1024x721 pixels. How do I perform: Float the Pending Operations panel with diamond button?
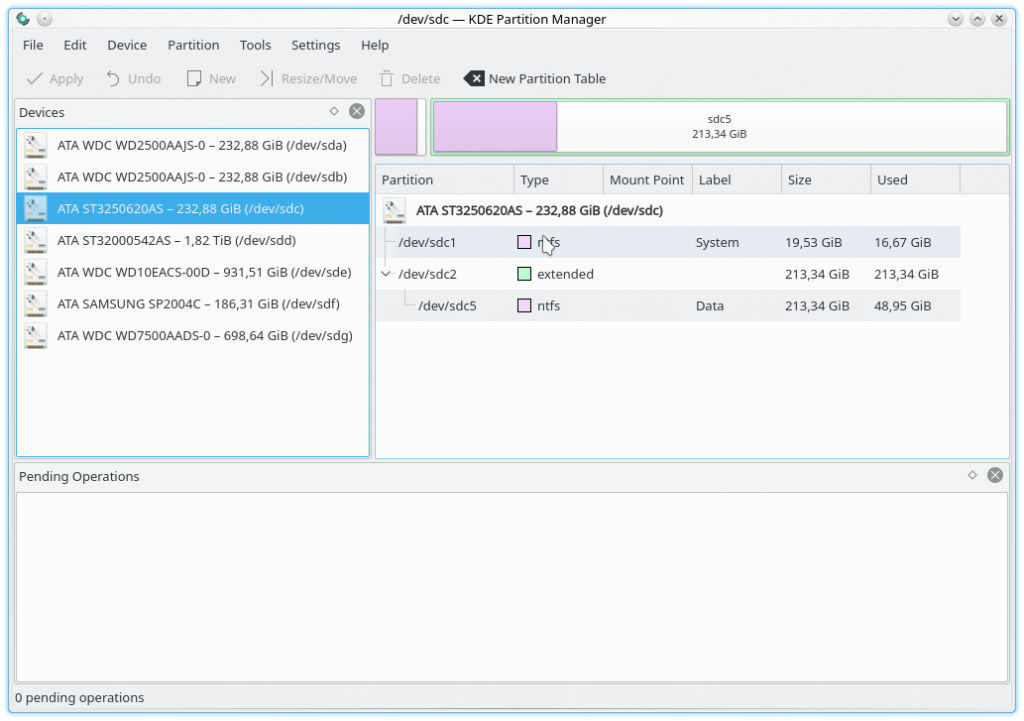[972, 475]
